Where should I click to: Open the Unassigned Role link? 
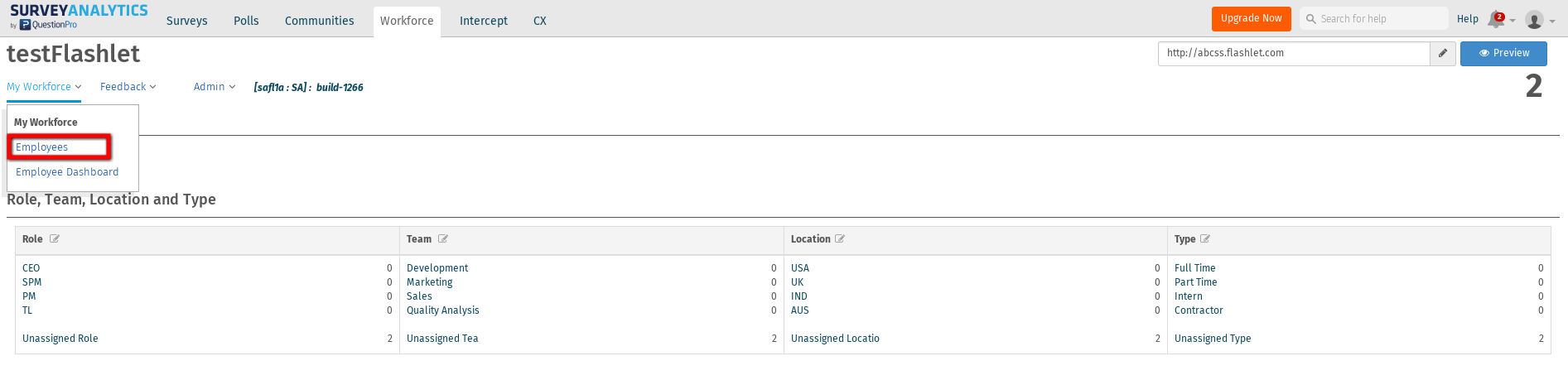(x=60, y=339)
